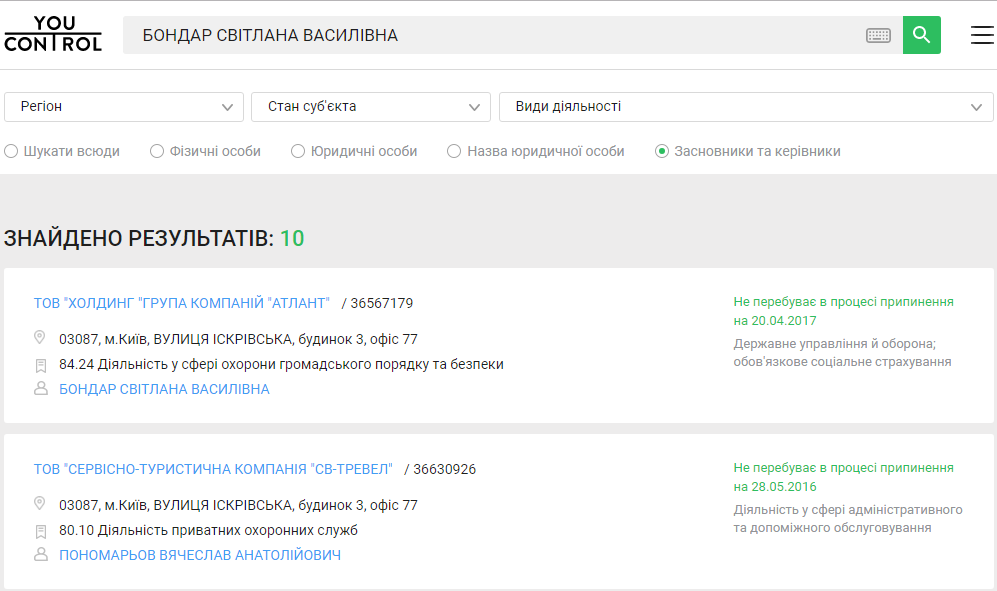The height and width of the screenshot is (591, 997).
Task: Click location pin icon in АТЛАНТ result
Action: tap(40, 338)
